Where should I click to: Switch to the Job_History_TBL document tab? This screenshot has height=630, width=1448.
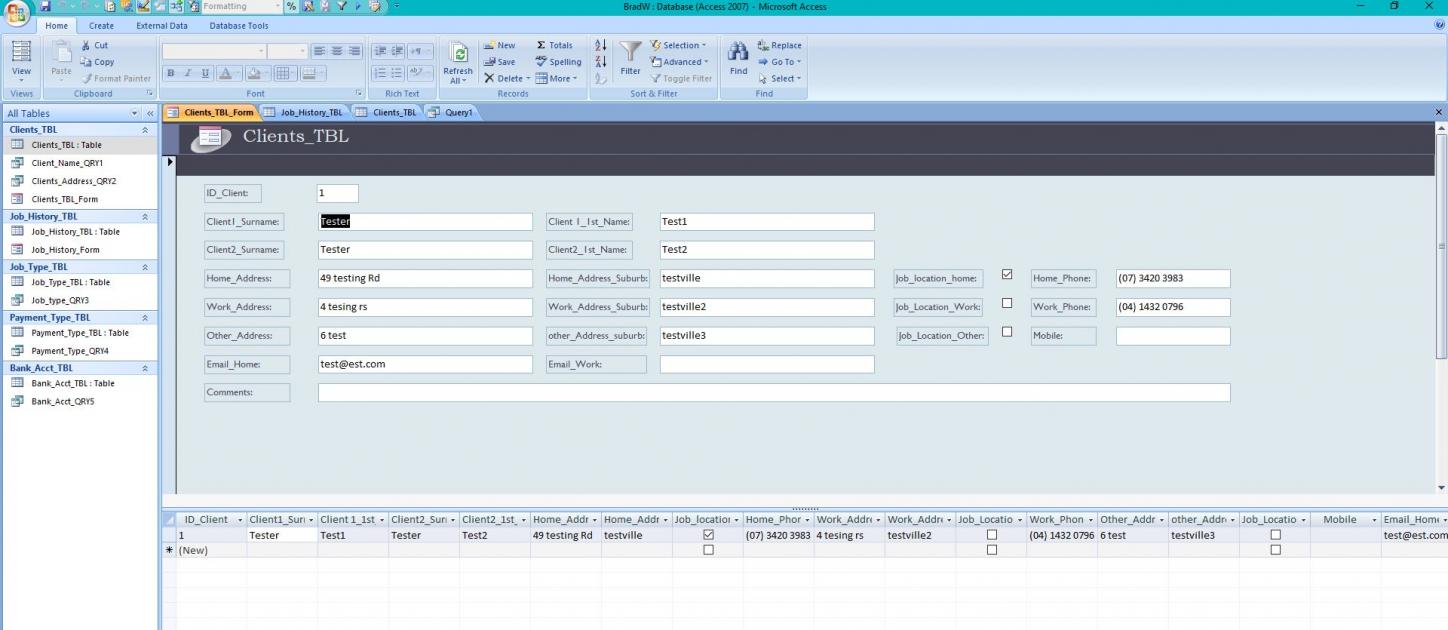pos(305,112)
